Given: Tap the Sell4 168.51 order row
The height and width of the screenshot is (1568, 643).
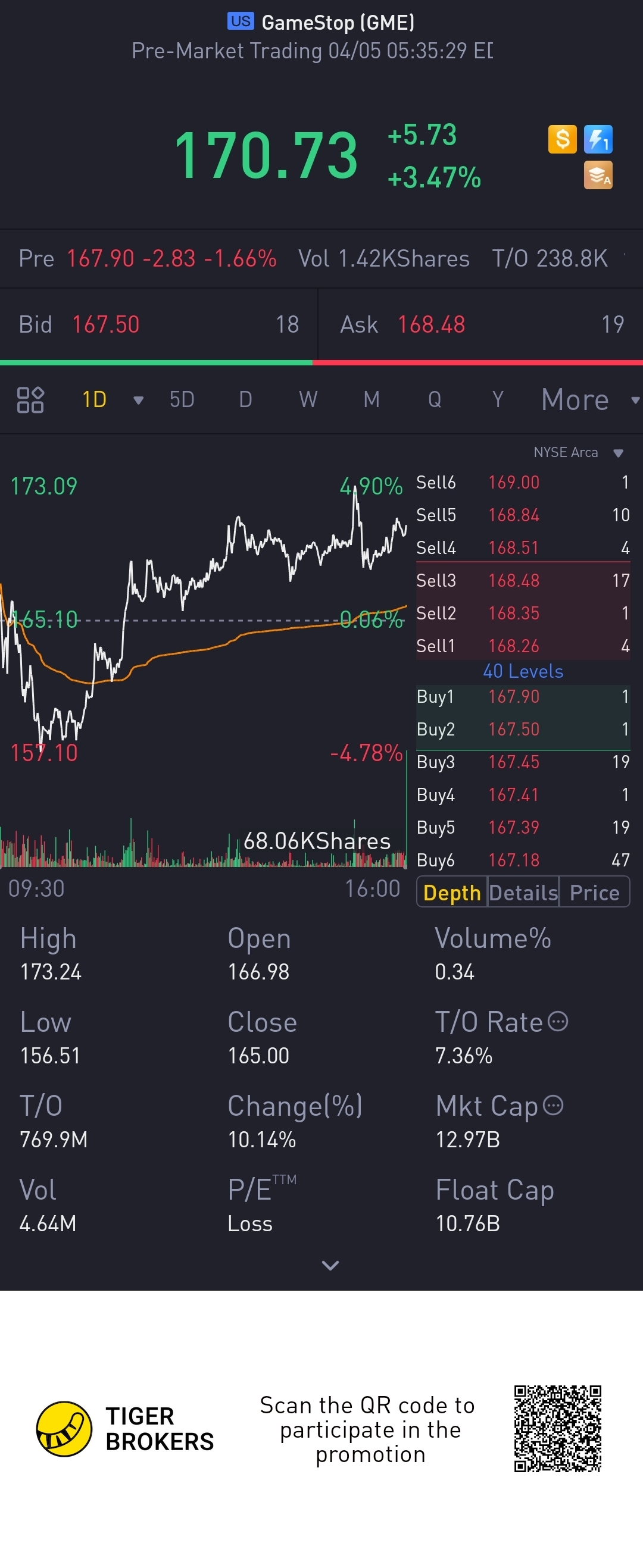Looking at the screenshot, I should tap(523, 548).
